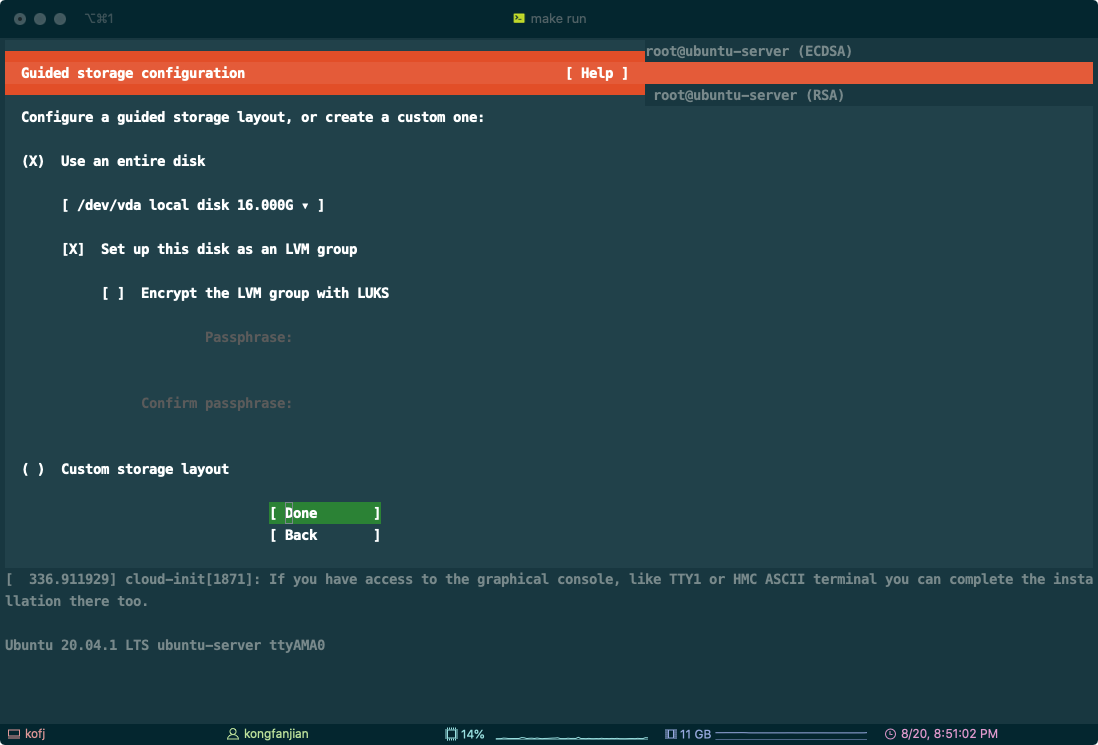
Task: Click the close window button in title bar
Action: coord(20,19)
